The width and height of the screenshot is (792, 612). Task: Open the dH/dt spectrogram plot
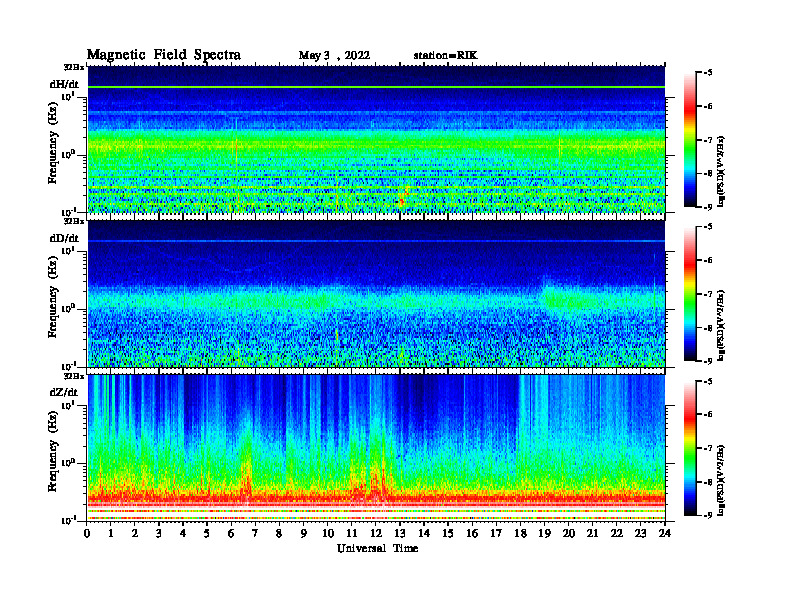376,139
